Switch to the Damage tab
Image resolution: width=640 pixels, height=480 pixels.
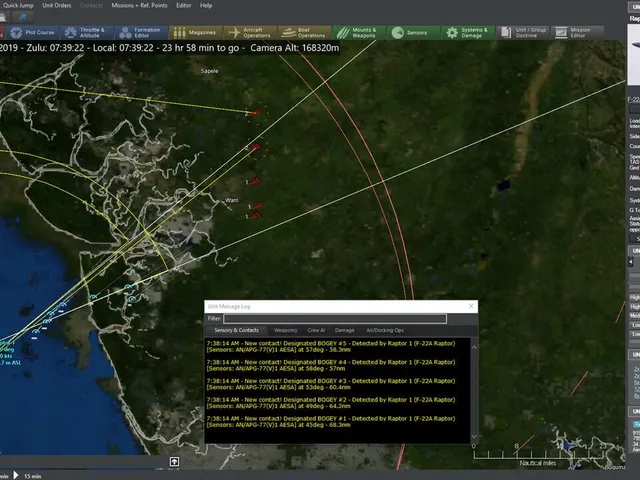point(344,330)
